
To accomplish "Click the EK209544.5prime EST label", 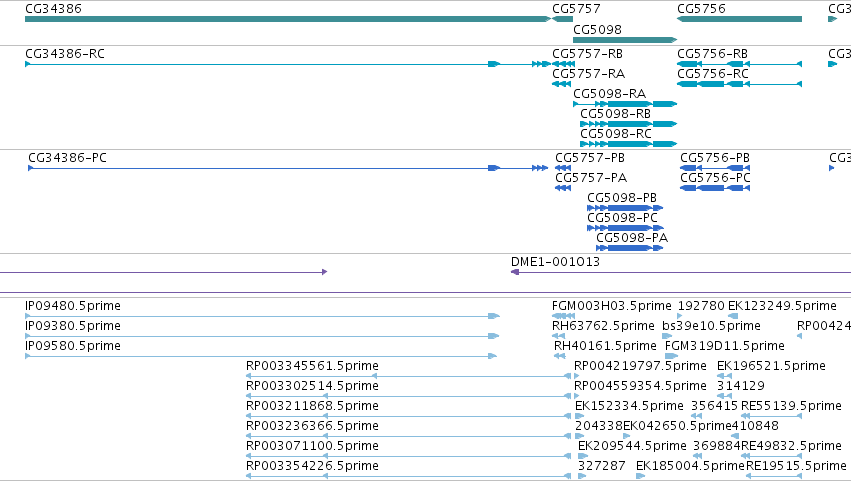I will click(632, 447).
